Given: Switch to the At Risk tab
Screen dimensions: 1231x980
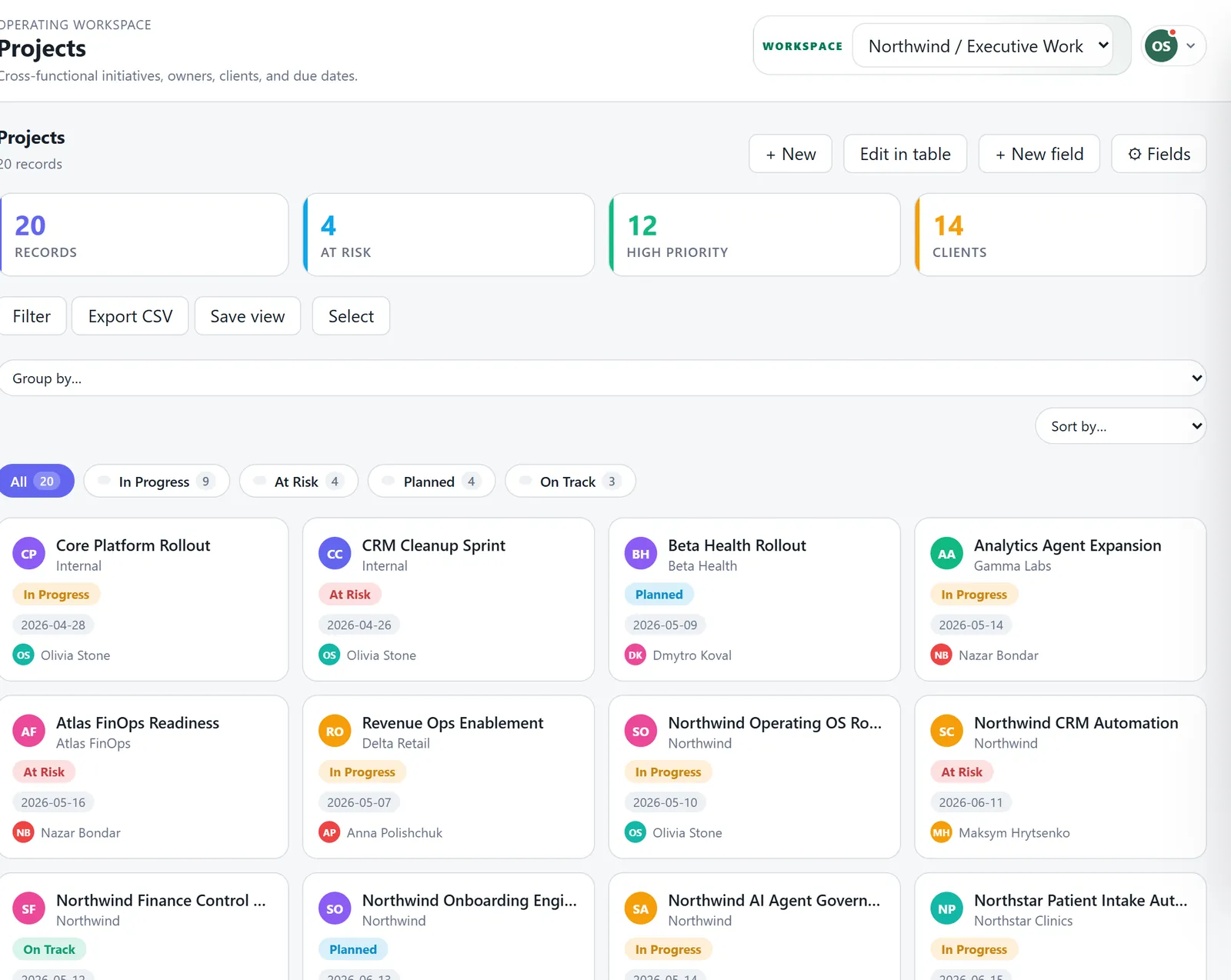Looking at the screenshot, I should (299, 482).
